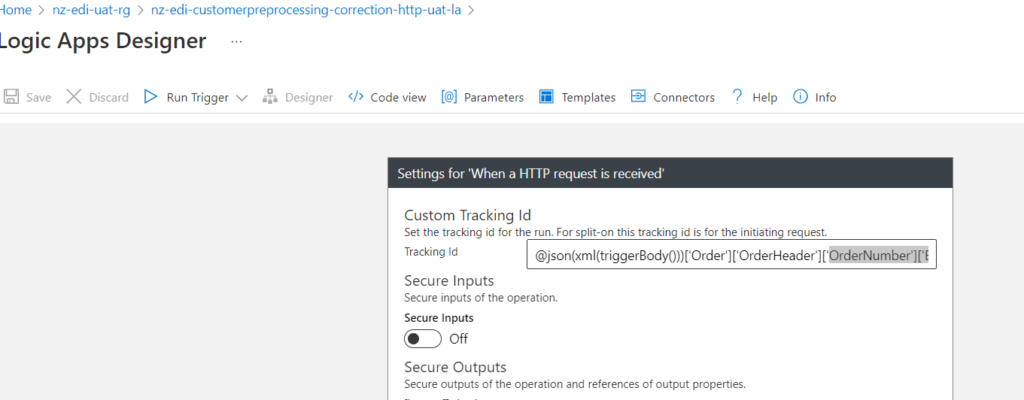Click the Save toolbar label
1024x400 pixels.
coord(39,97)
